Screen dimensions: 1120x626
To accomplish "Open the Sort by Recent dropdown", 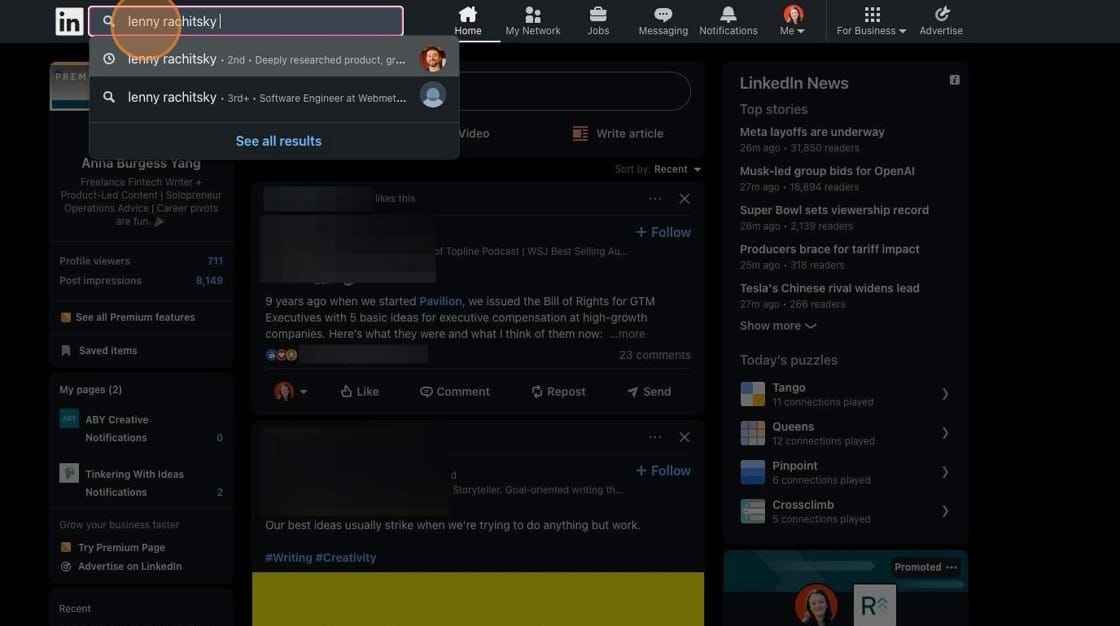I will pyautogui.click(x=677, y=169).
